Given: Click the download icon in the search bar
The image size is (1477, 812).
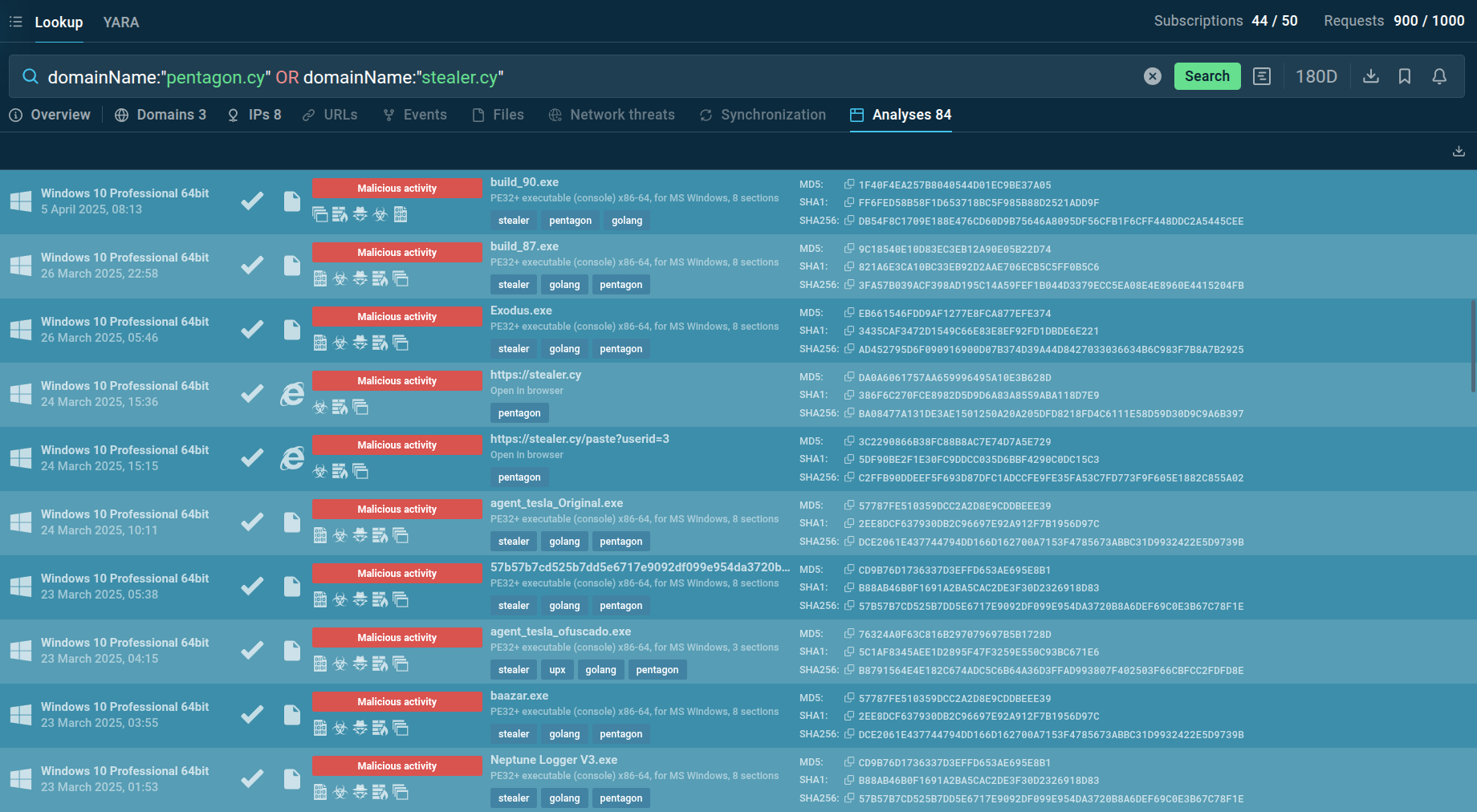Looking at the screenshot, I should pyautogui.click(x=1371, y=76).
